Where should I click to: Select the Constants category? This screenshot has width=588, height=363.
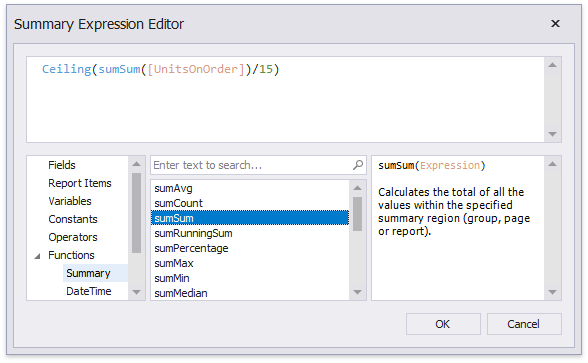73,219
